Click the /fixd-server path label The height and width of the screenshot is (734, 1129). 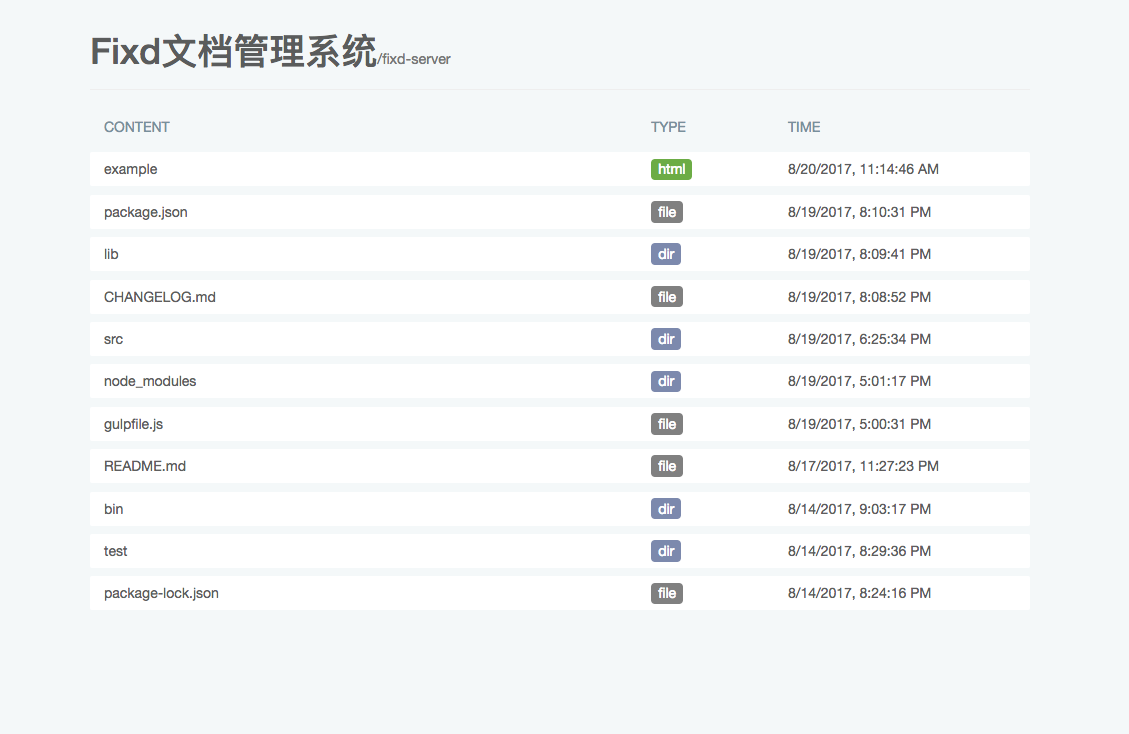pyautogui.click(x=414, y=60)
